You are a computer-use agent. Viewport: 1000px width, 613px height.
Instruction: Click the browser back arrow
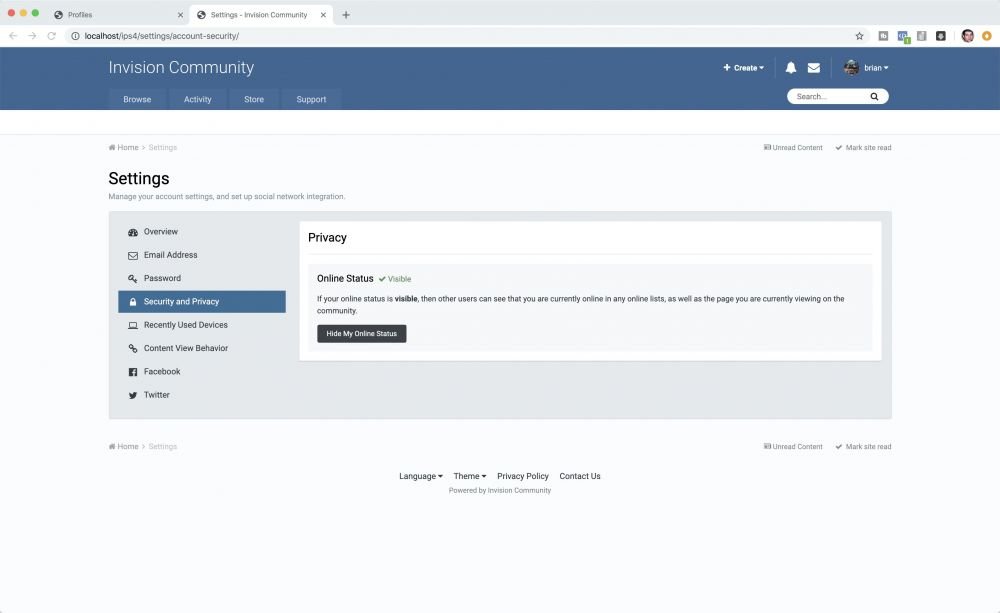(x=13, y=36)
